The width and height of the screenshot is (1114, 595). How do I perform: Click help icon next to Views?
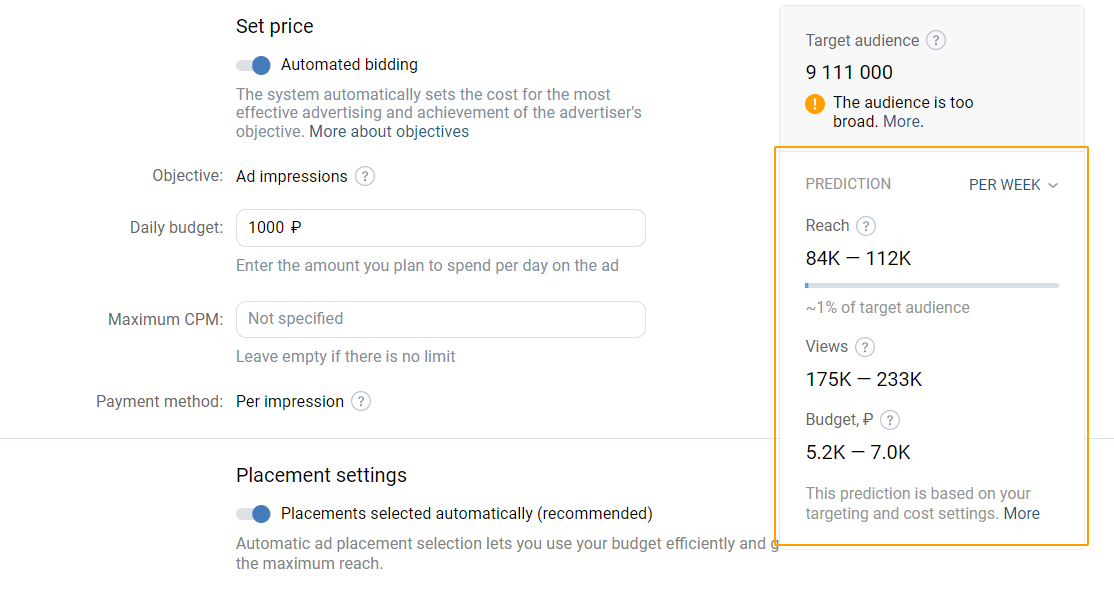pyautogui.click(x=865, y=347)
